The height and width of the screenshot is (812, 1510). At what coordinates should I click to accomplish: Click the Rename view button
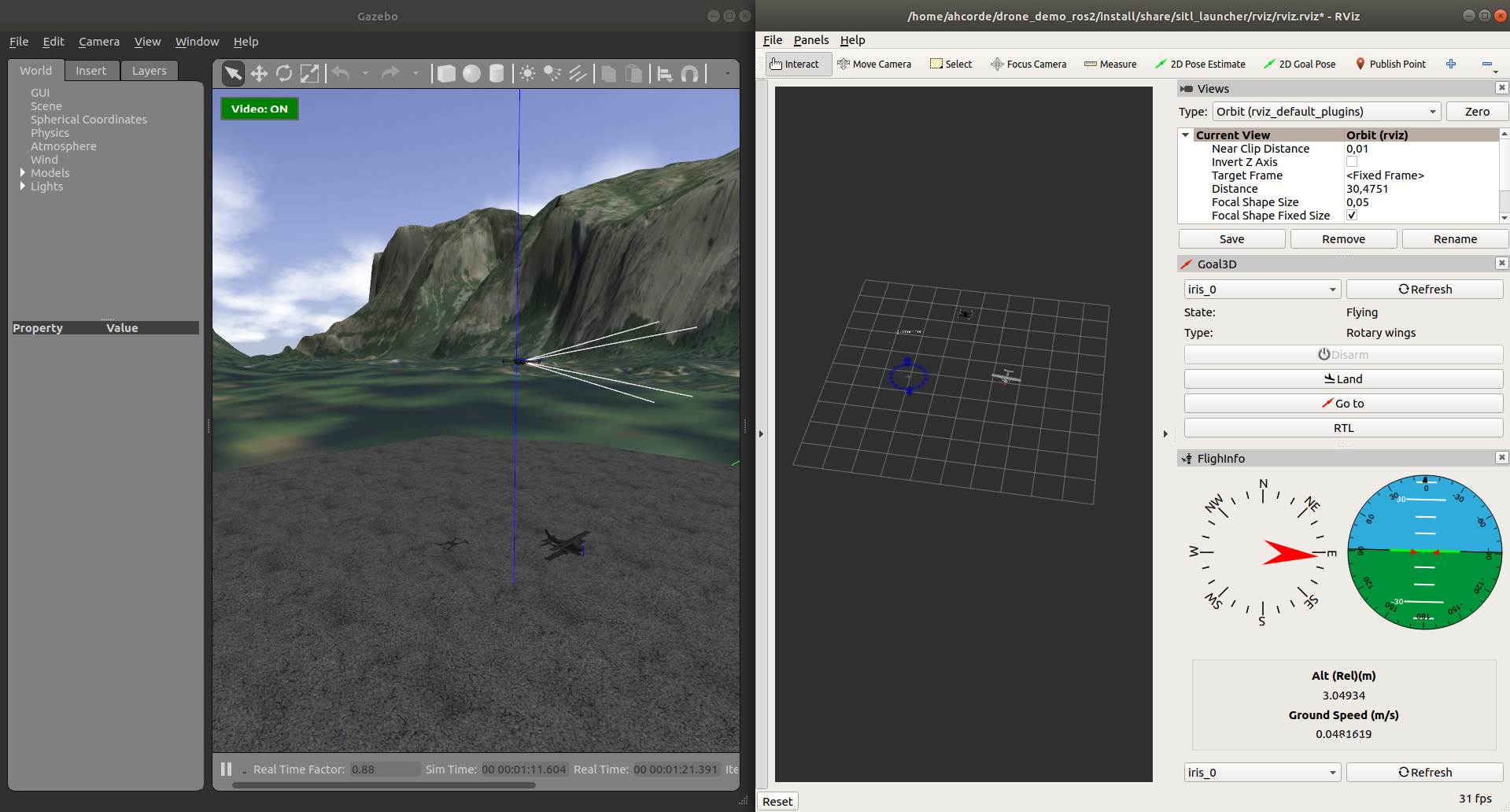(1454, 238)
